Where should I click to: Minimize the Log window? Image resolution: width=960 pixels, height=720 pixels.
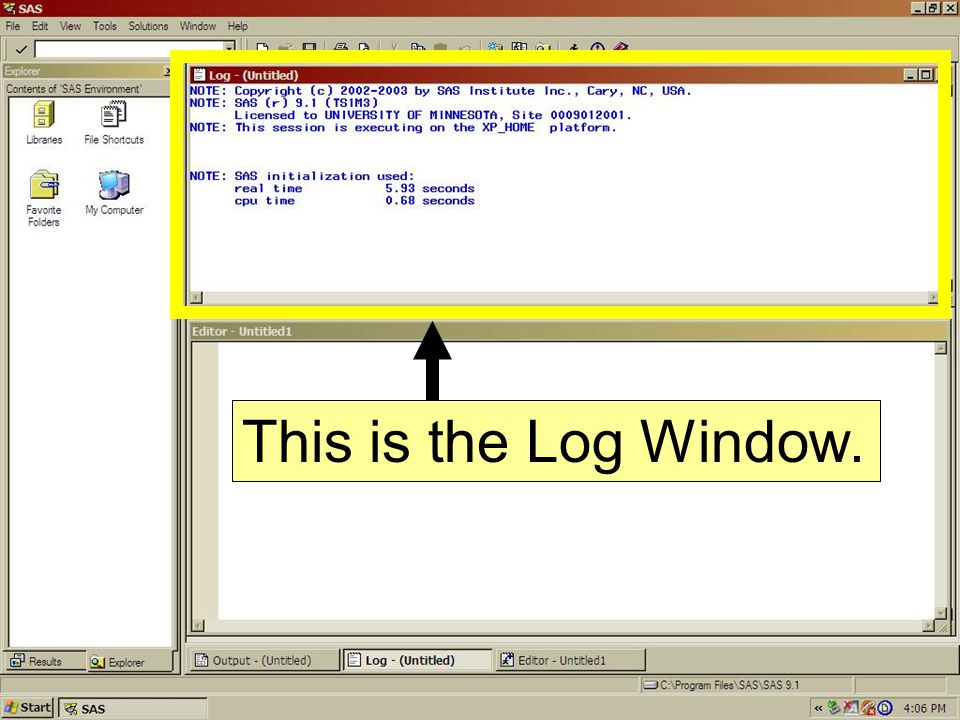911,75
